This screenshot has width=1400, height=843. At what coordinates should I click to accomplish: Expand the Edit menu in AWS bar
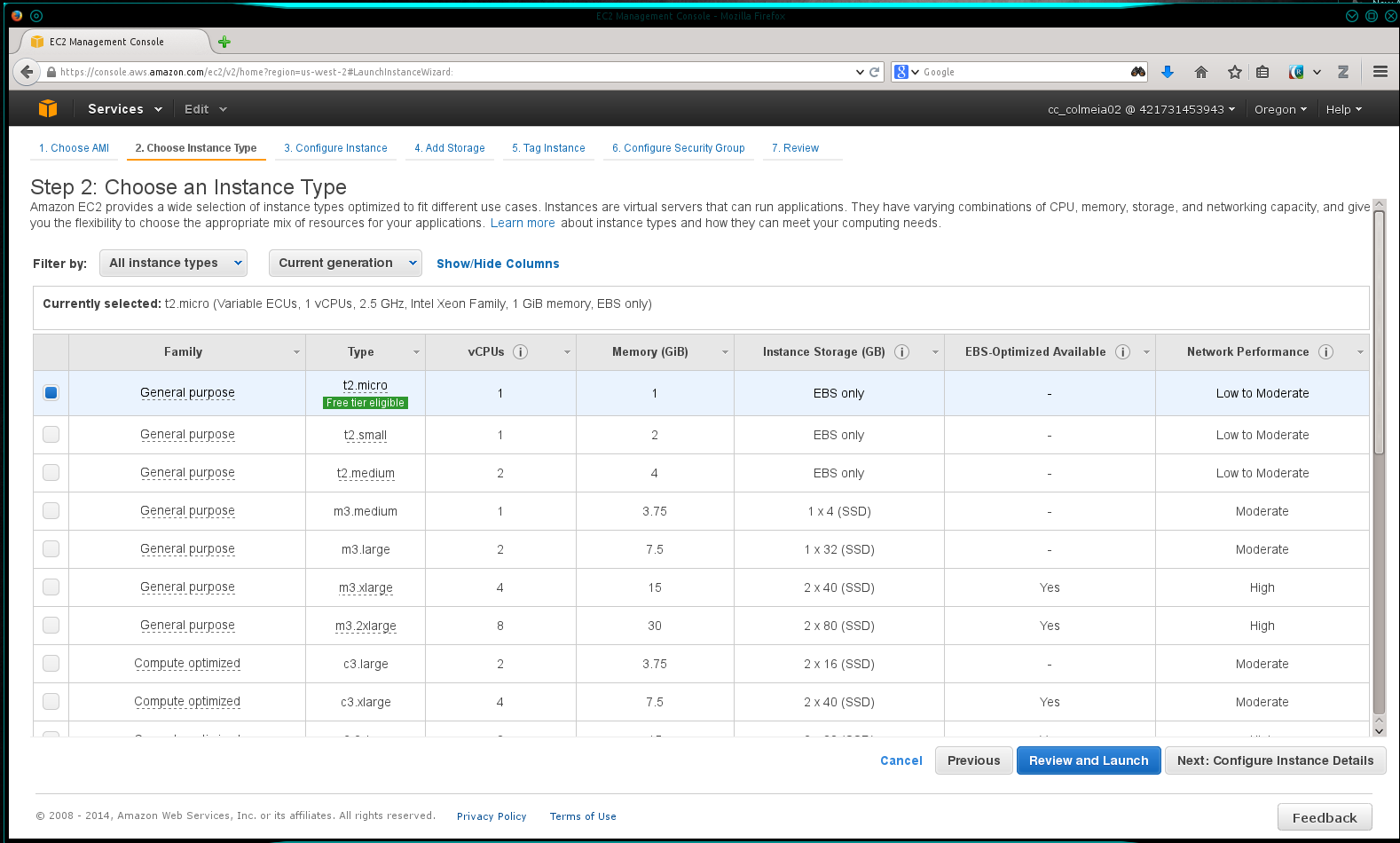pos(206,109)
